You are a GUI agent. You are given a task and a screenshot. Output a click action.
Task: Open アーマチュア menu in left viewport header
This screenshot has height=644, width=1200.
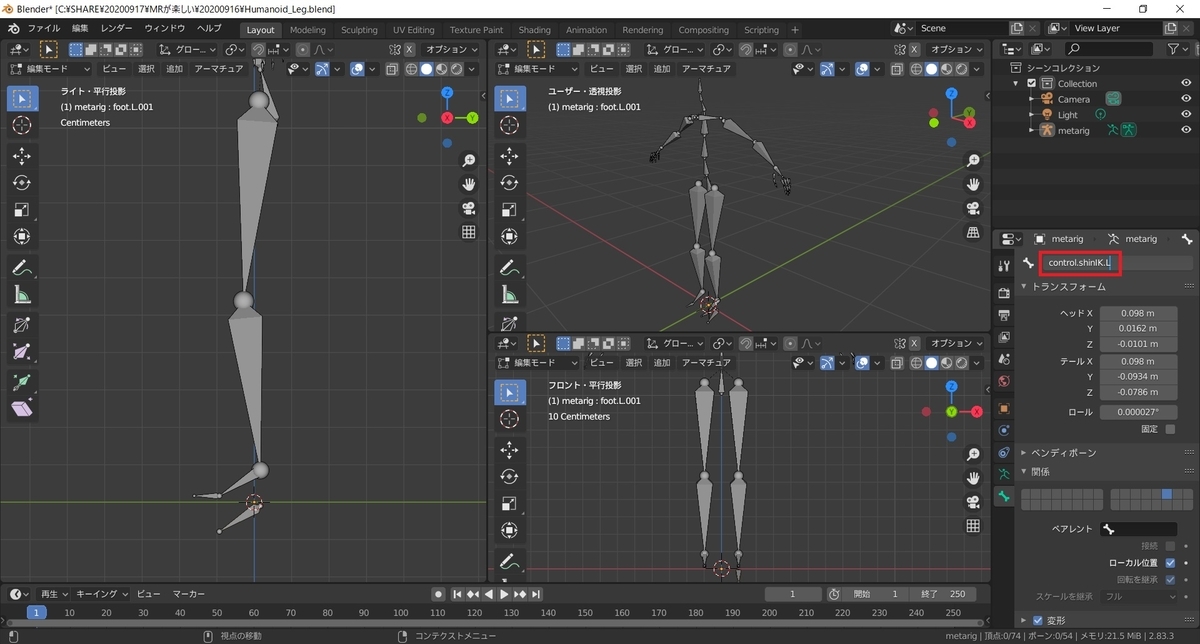point(217,69)
